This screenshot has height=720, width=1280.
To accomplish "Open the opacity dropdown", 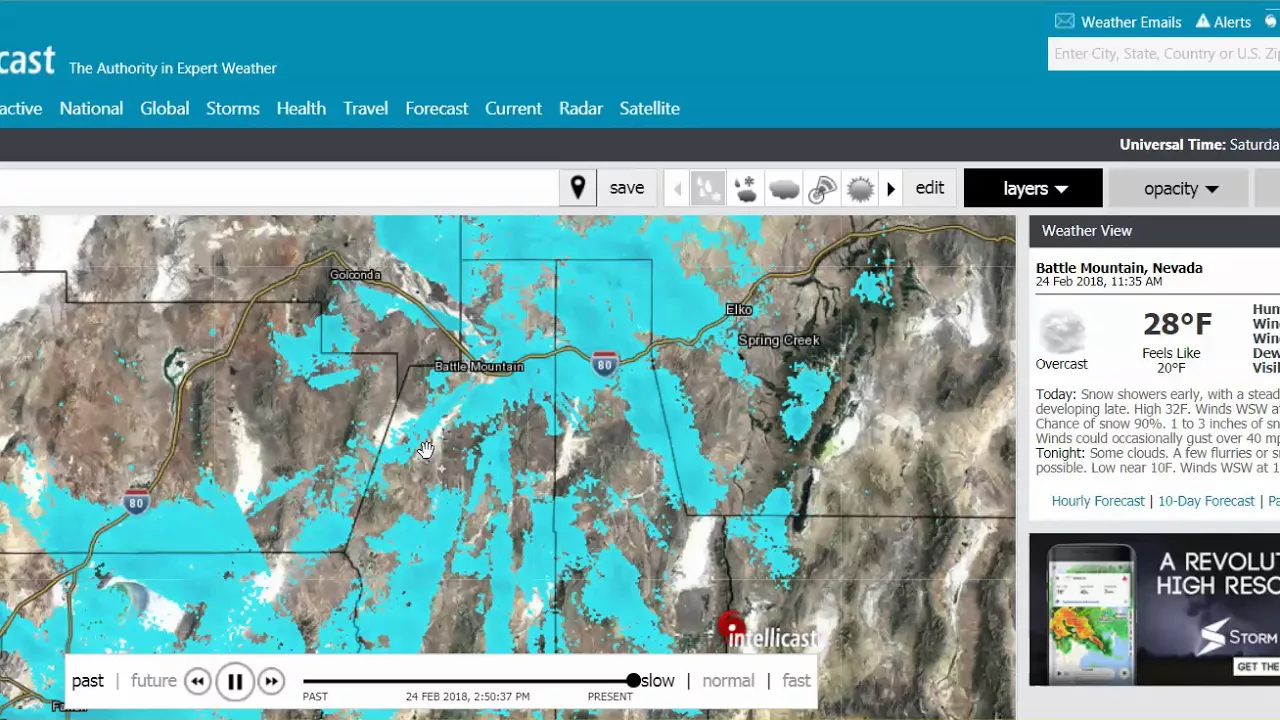I will (1181, 188).
